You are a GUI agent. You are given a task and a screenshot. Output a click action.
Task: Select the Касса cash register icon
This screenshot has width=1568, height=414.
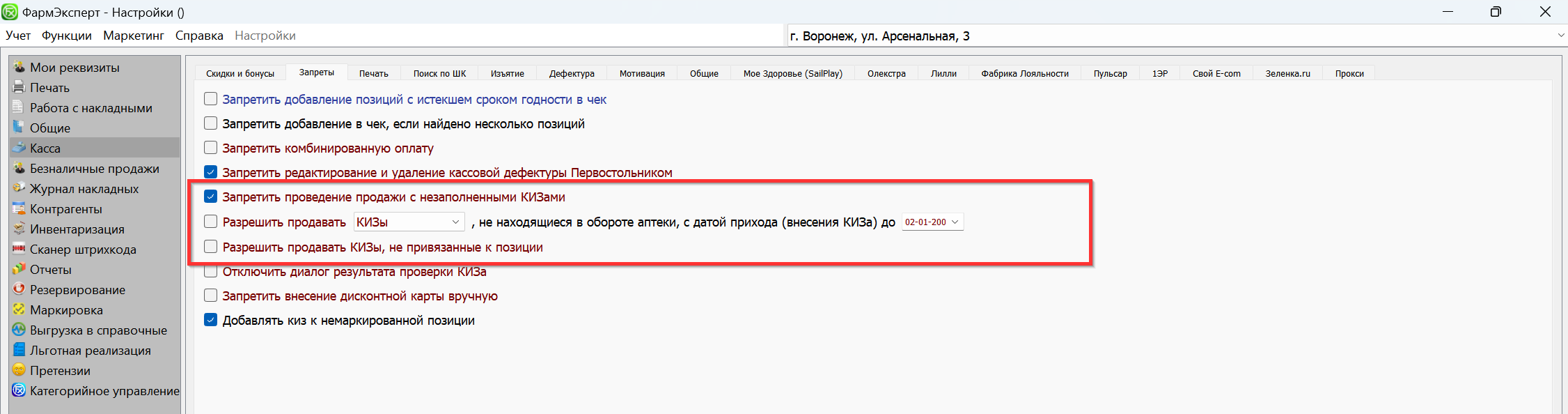pyautogui.click(x=19, y=148)
